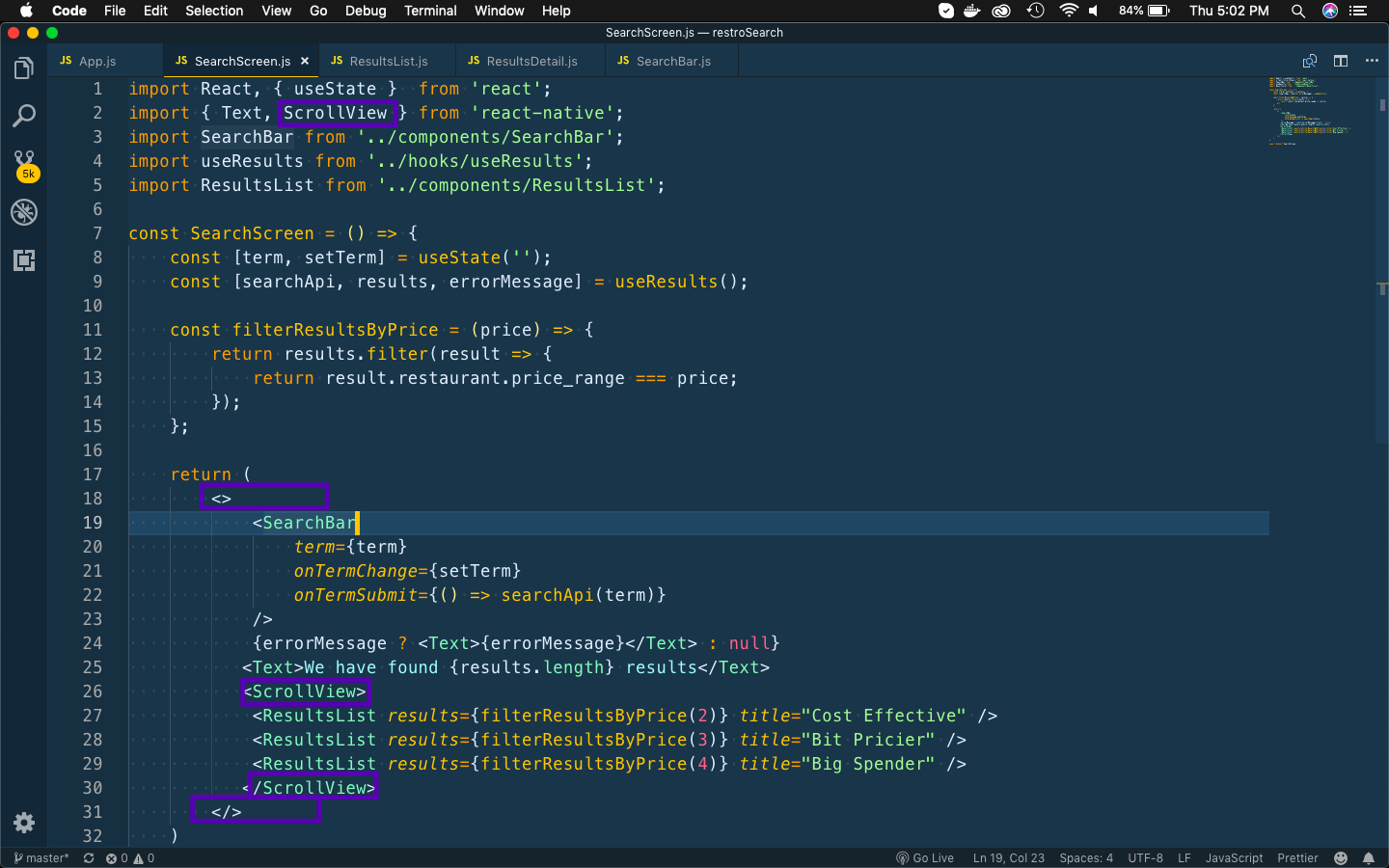1389x868 pixels.
Task: Open Spotlight search in menu bar
Action: click(x=1298, y=11)
